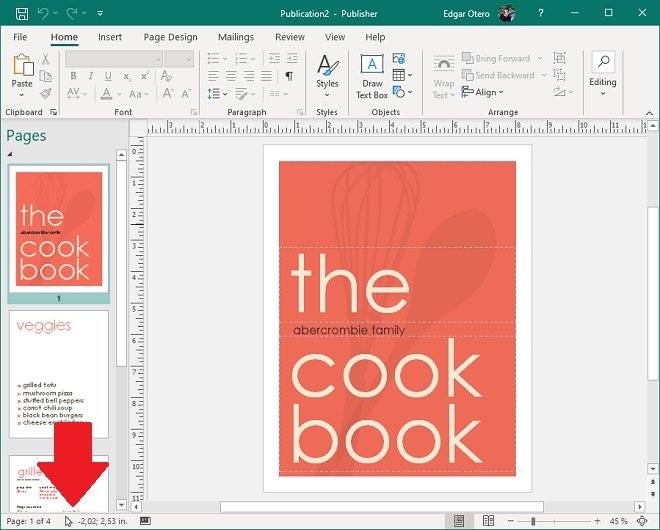Screen dimensions: 660x530
Task: Toggle Underline formatting
Action: (108, 76)
